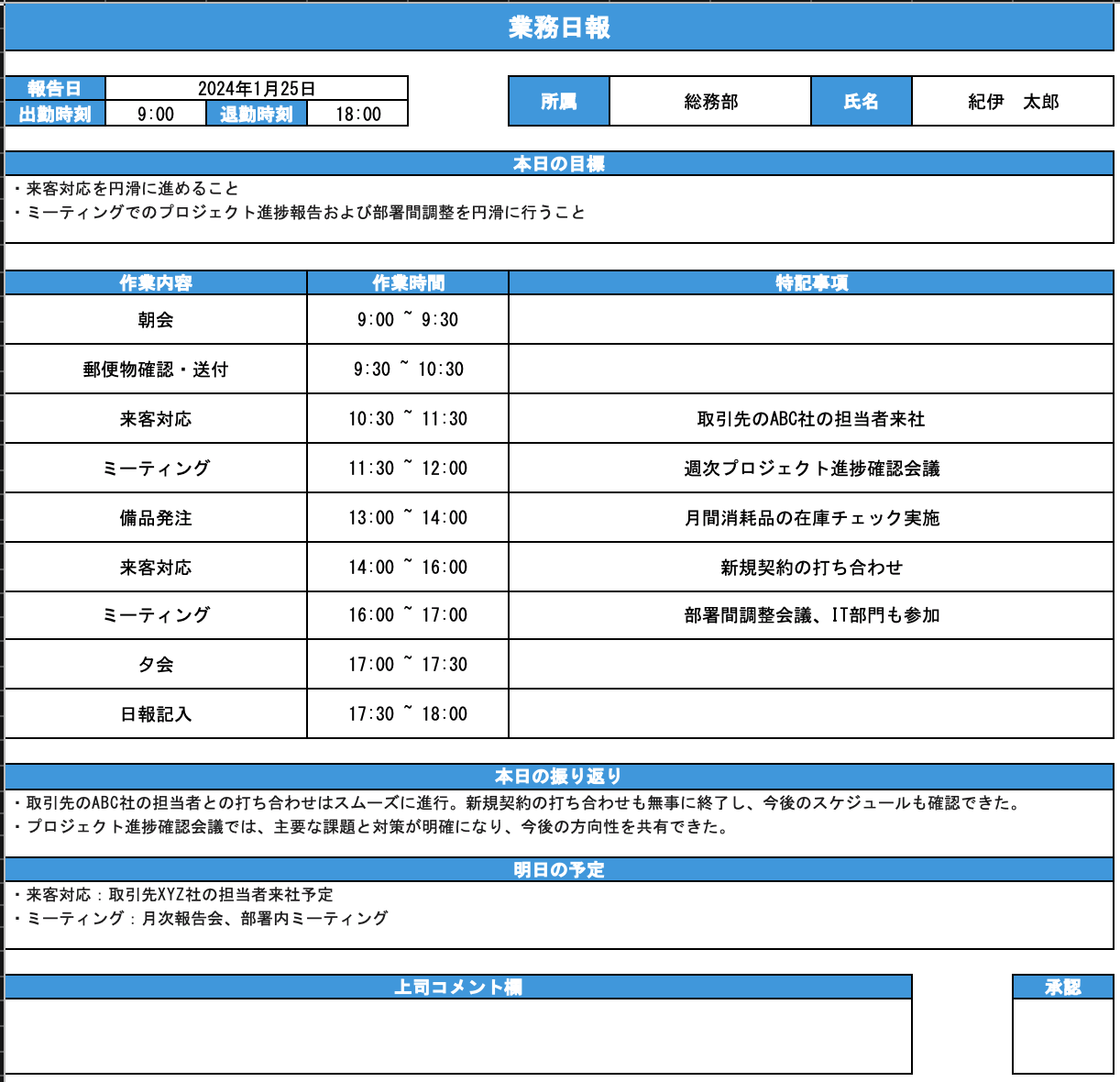Select the 本日の目標 section header
1120x1082 pixels.
[559, 165]
